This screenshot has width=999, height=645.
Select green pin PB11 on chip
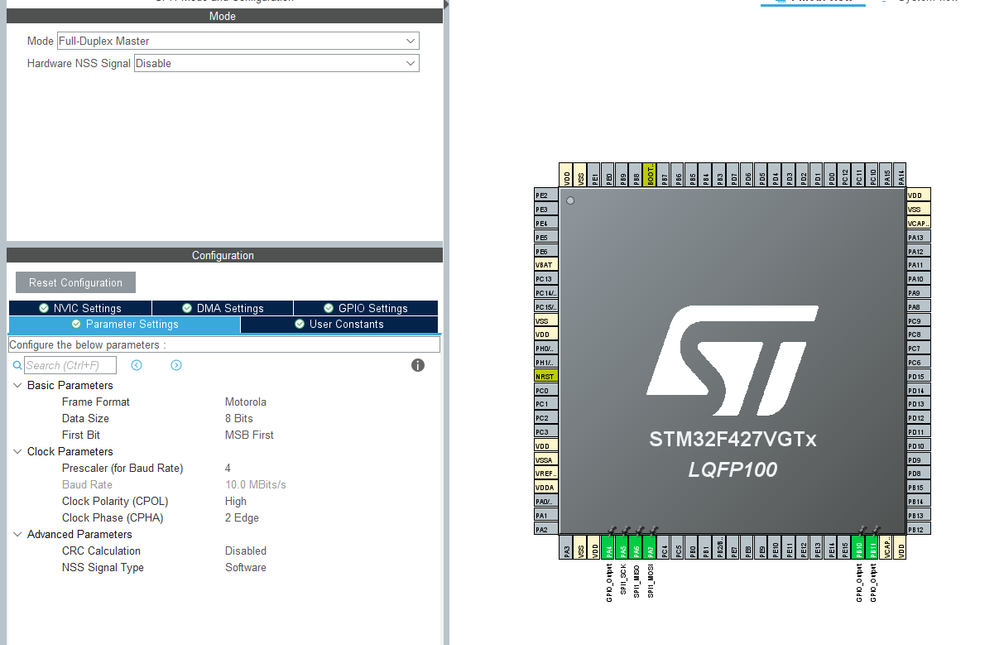872,547
